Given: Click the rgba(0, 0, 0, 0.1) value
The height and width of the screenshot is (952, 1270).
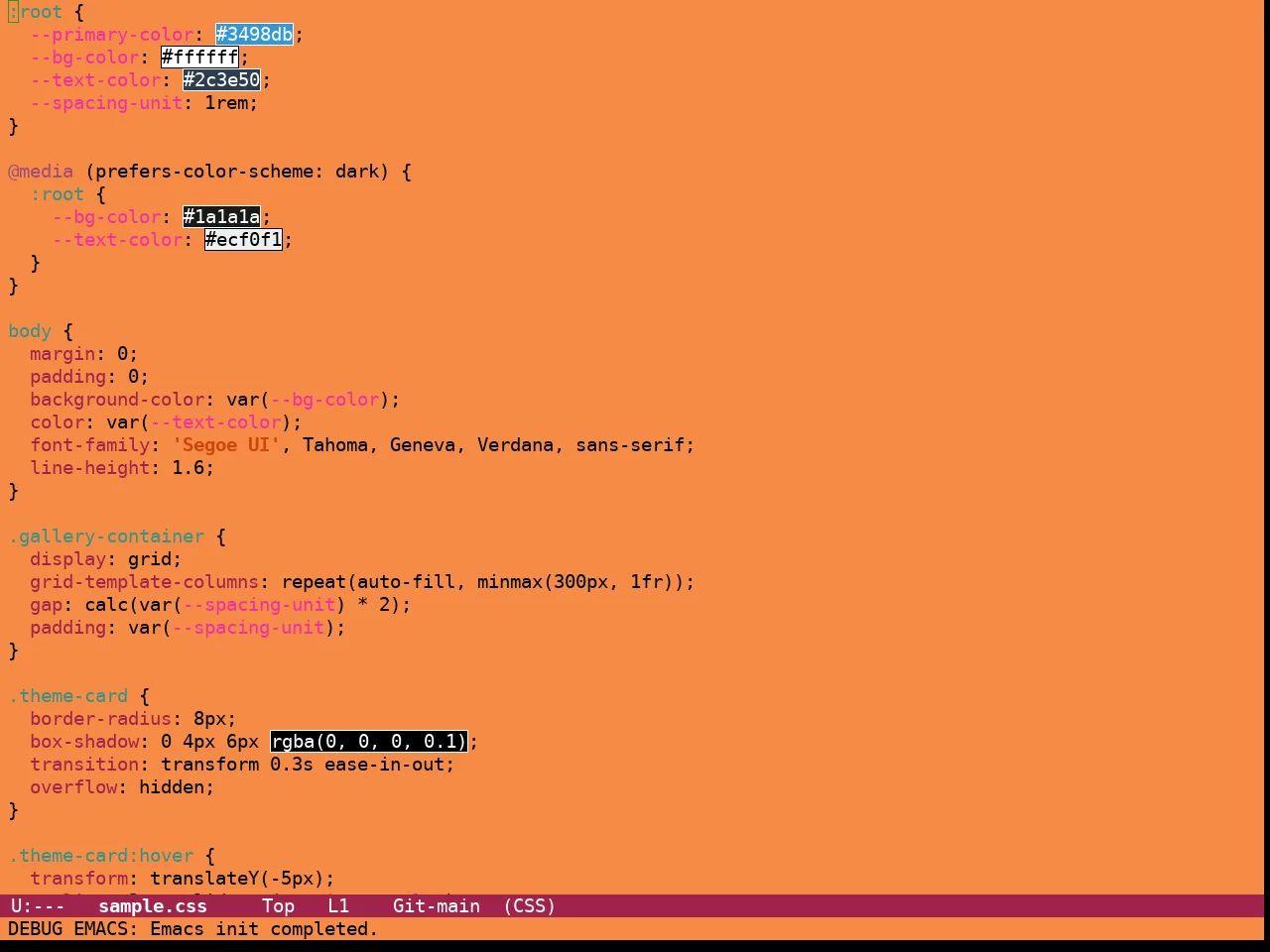Looking at the screenshot, I should coord(368,742).
